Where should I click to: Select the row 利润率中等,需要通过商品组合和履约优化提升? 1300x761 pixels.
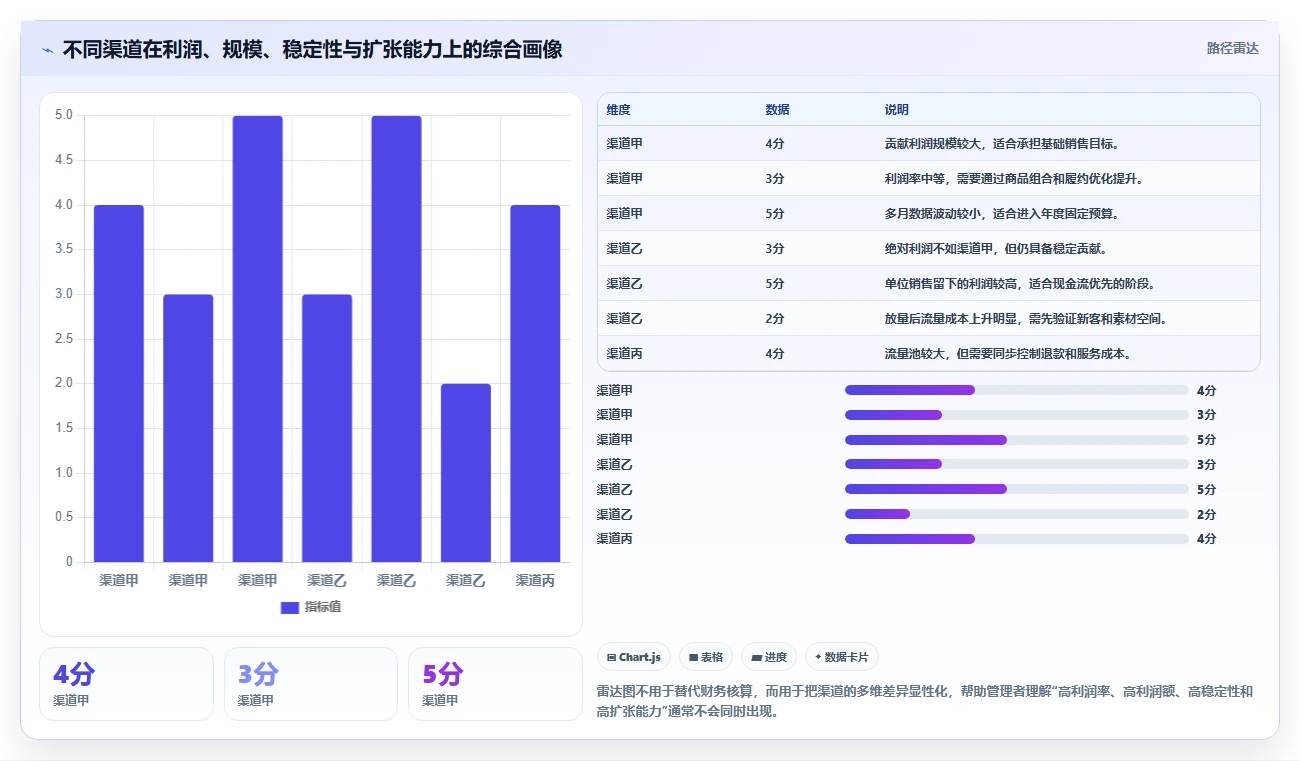point(929,178)
